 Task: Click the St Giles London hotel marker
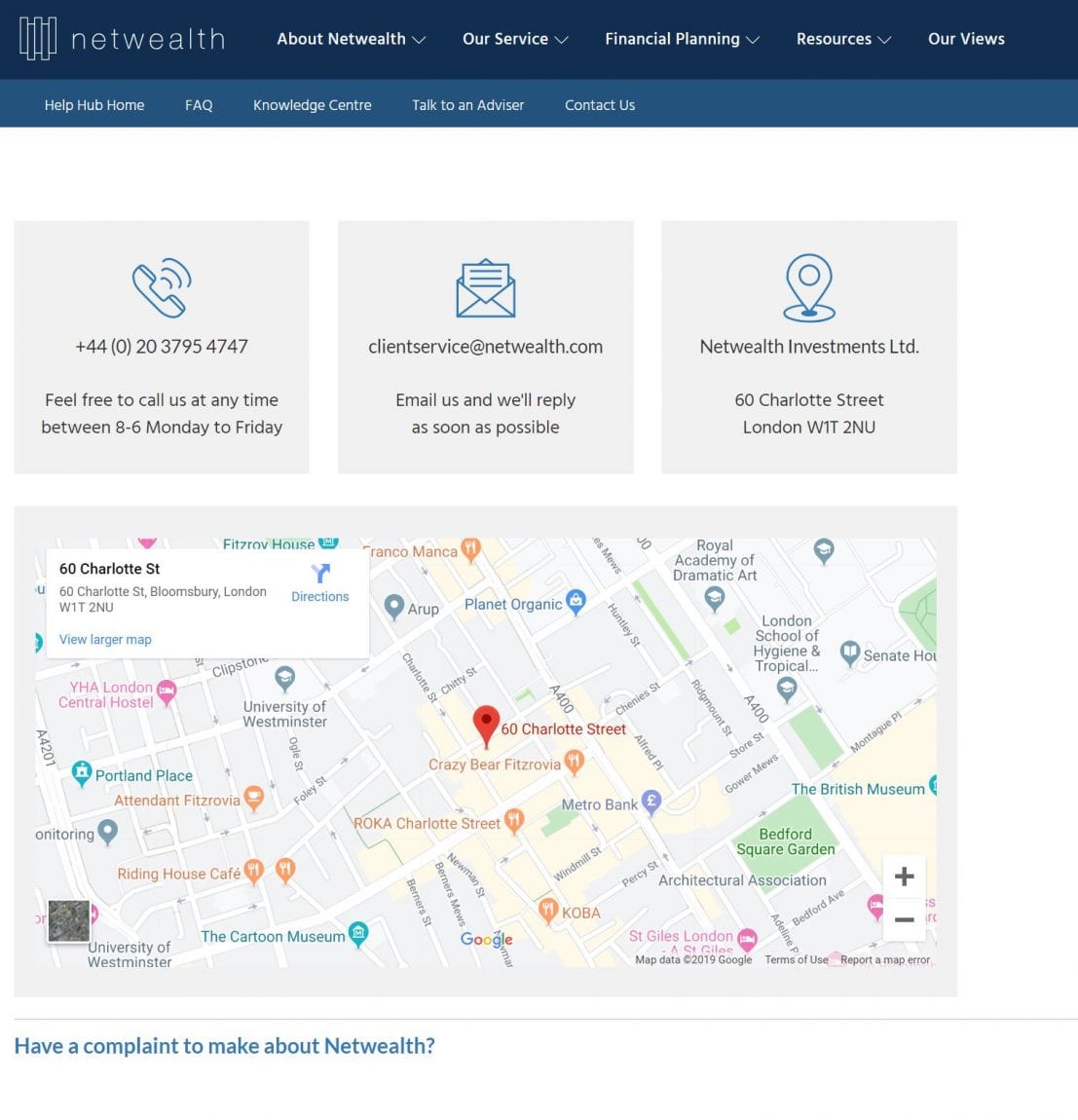coord(747,939)
